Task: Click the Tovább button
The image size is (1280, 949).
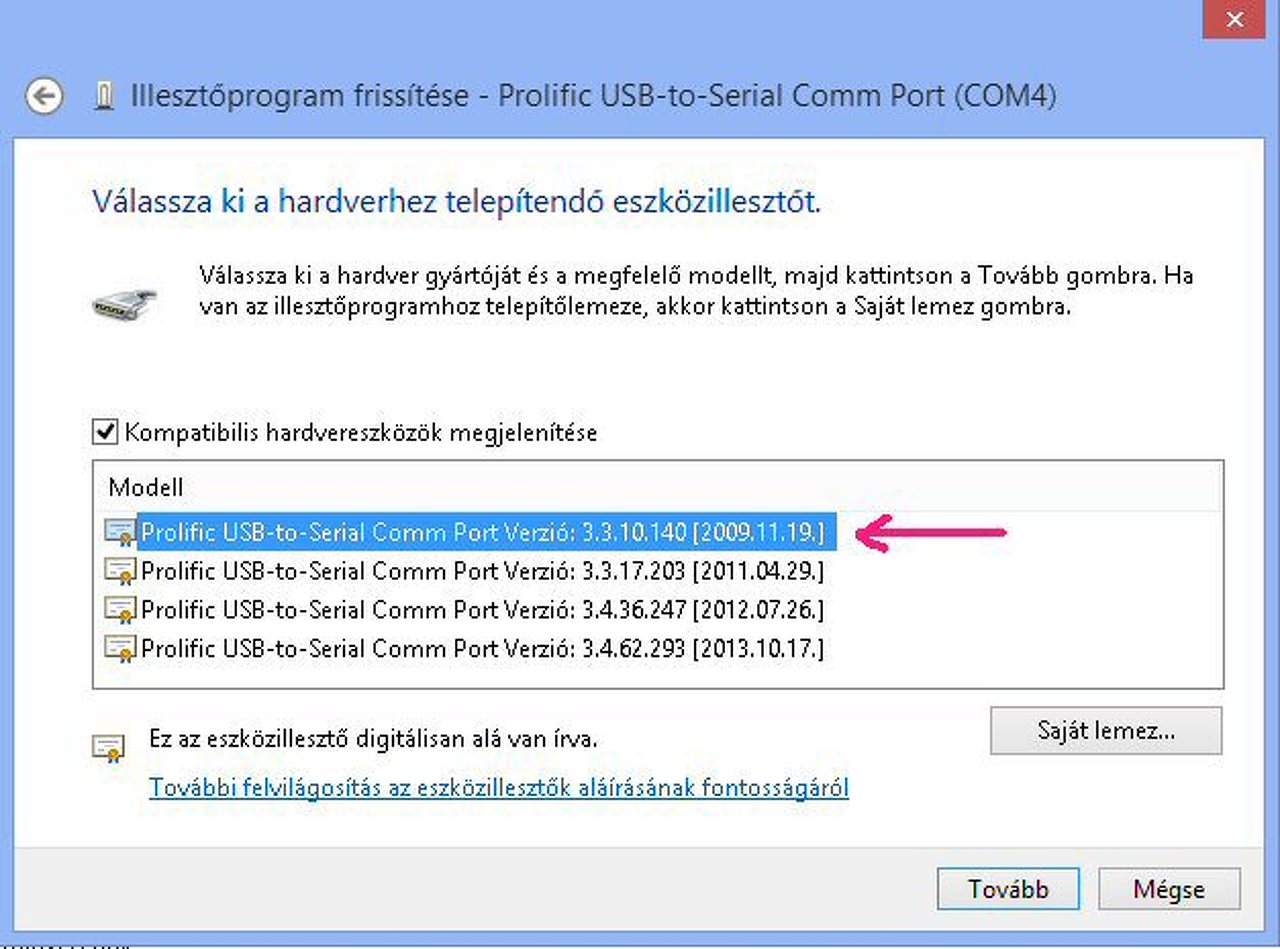Action: pyautogui.click(x=1008, y=889)
